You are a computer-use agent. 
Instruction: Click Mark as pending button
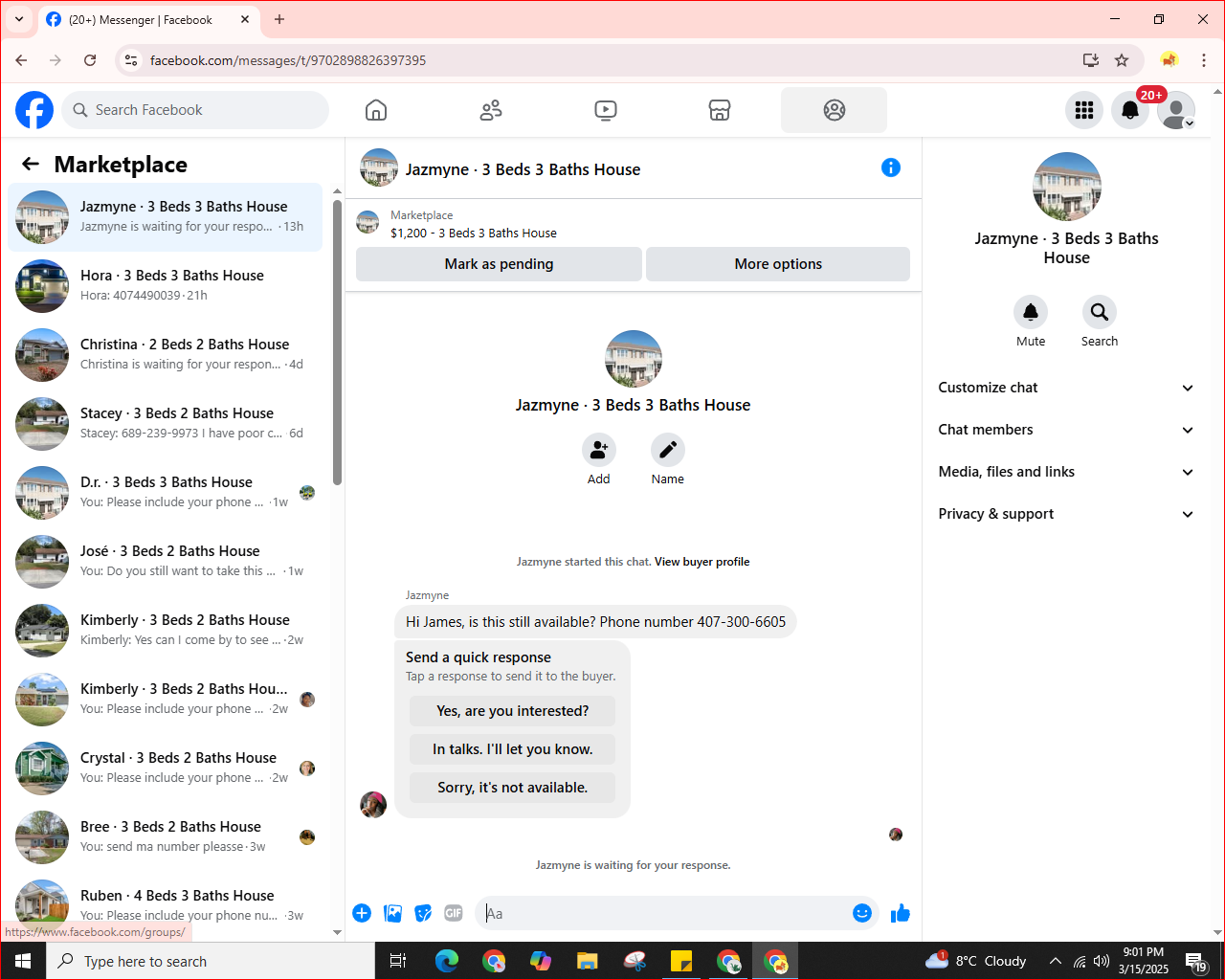[499, 264]
